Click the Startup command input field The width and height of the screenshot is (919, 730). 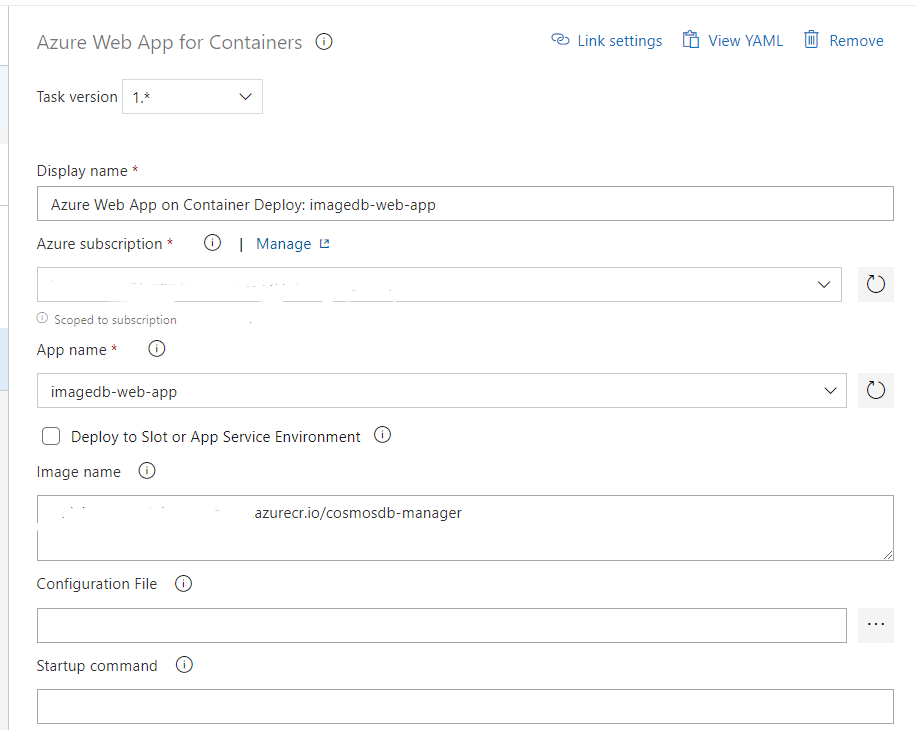[x=465, y=706]
